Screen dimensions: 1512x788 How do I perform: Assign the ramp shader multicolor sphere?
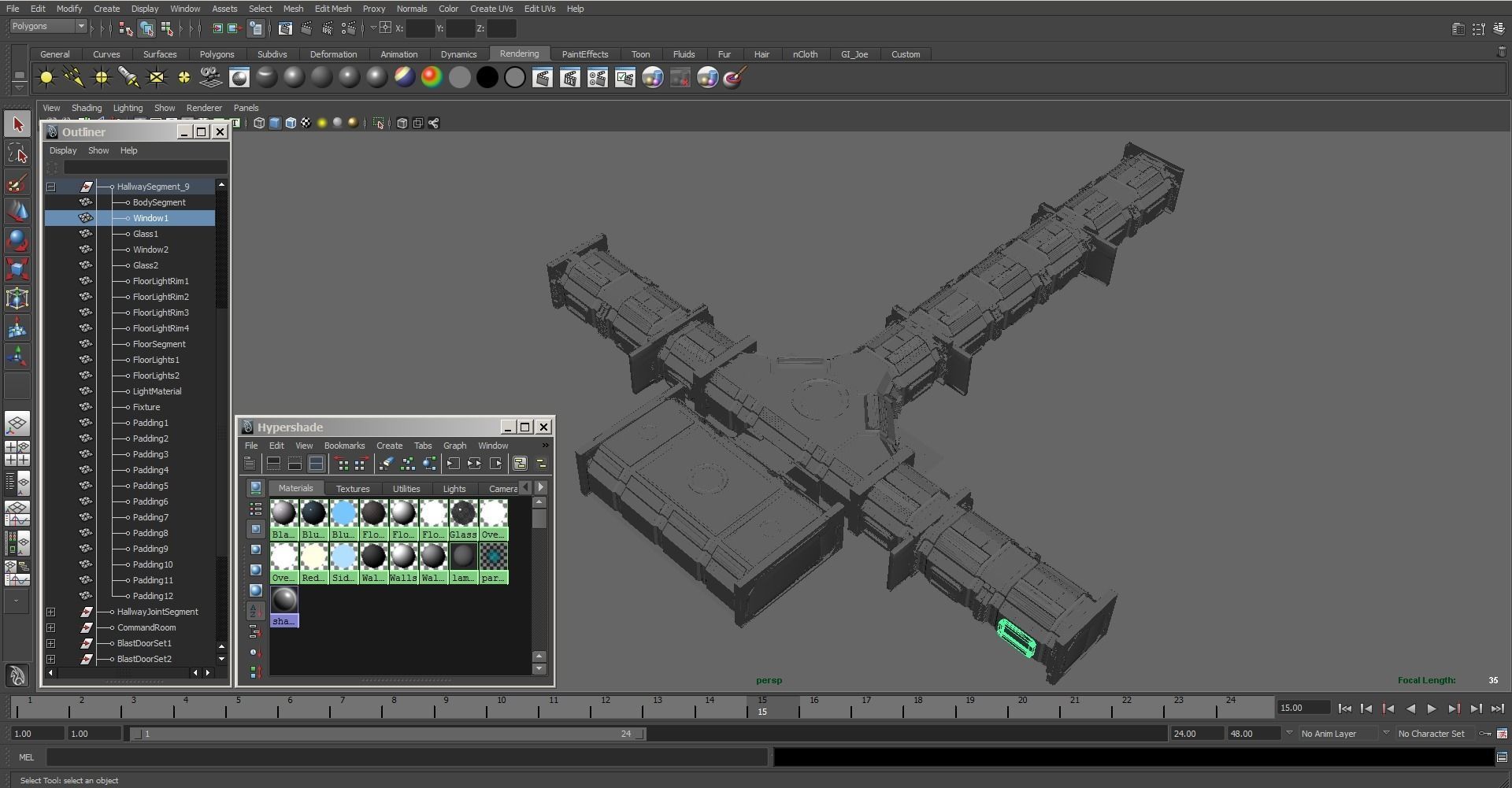432,77
